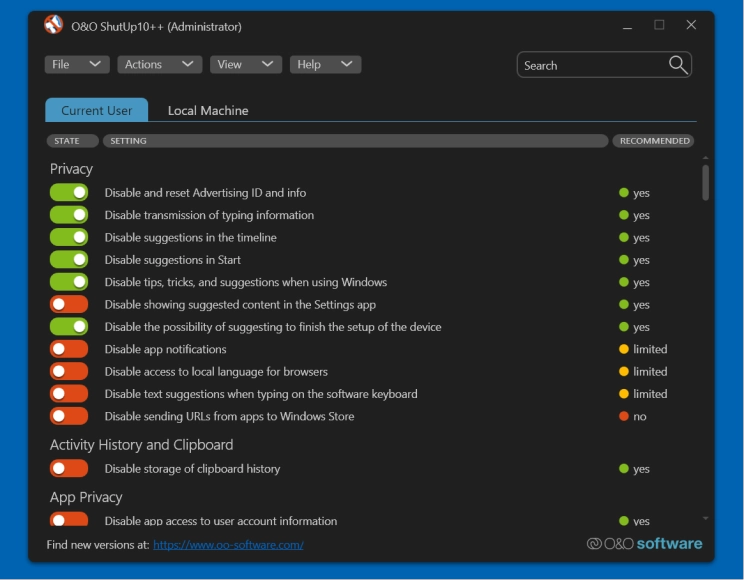Close the ShutUp10++ window

[x=691, y=25]
